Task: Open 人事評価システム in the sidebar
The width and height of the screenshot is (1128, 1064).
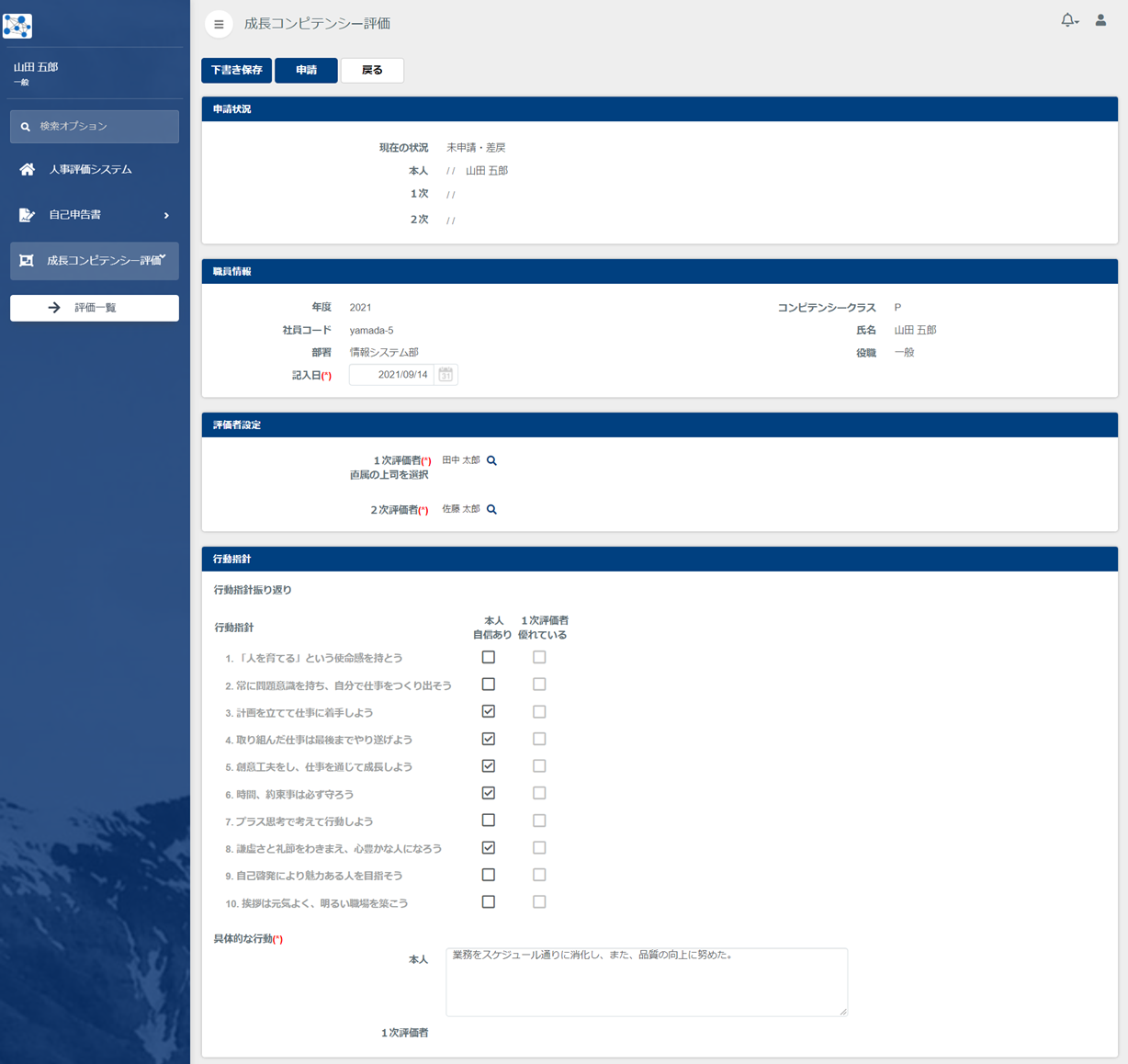Action: [x=90, y=169]
